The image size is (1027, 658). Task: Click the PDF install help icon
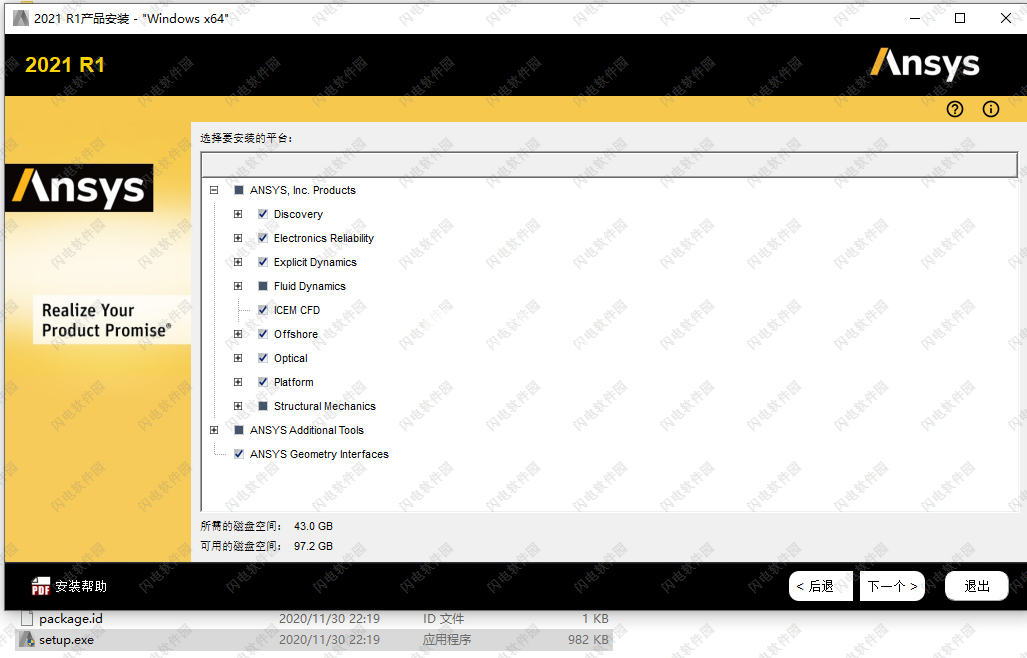(41, 586)
